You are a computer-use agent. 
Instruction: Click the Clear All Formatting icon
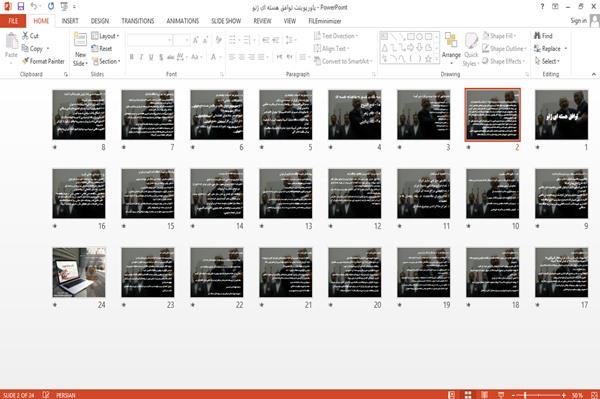click(218, 40)
